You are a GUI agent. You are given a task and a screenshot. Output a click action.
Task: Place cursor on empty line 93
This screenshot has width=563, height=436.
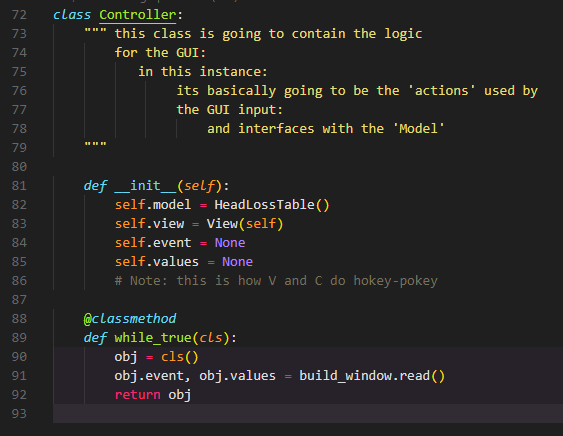pyautogui.click(x=308, y=414)
